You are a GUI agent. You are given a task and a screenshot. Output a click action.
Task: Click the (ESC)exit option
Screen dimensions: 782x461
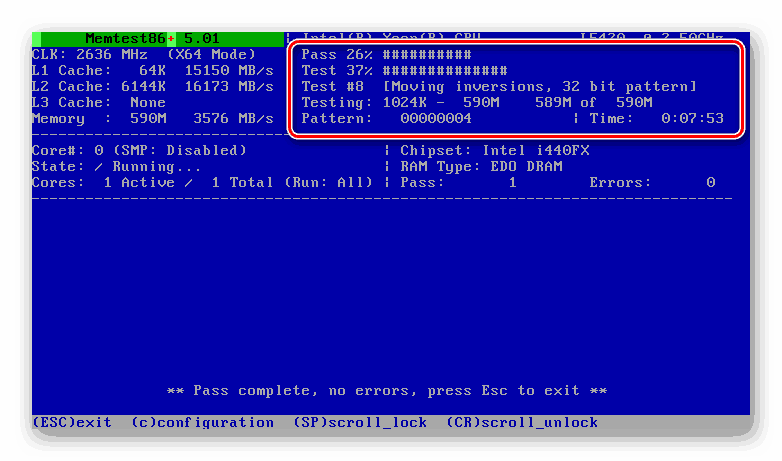pos(72,422)
